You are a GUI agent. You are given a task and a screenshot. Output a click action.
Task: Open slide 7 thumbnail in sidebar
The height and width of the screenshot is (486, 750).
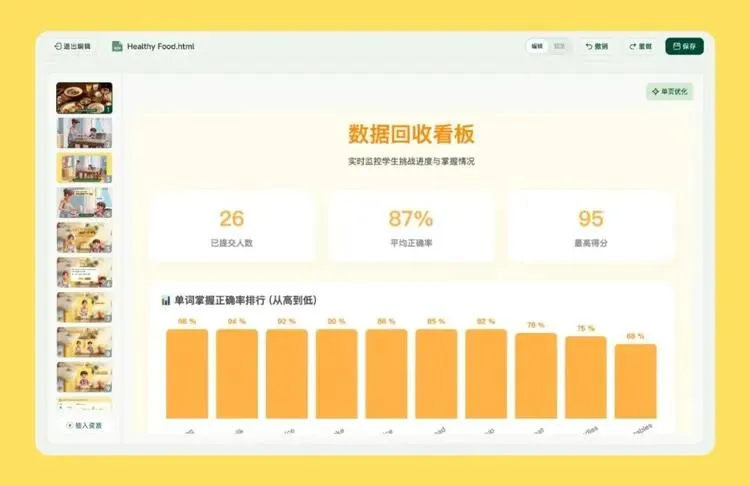click(x=84, y=308)
